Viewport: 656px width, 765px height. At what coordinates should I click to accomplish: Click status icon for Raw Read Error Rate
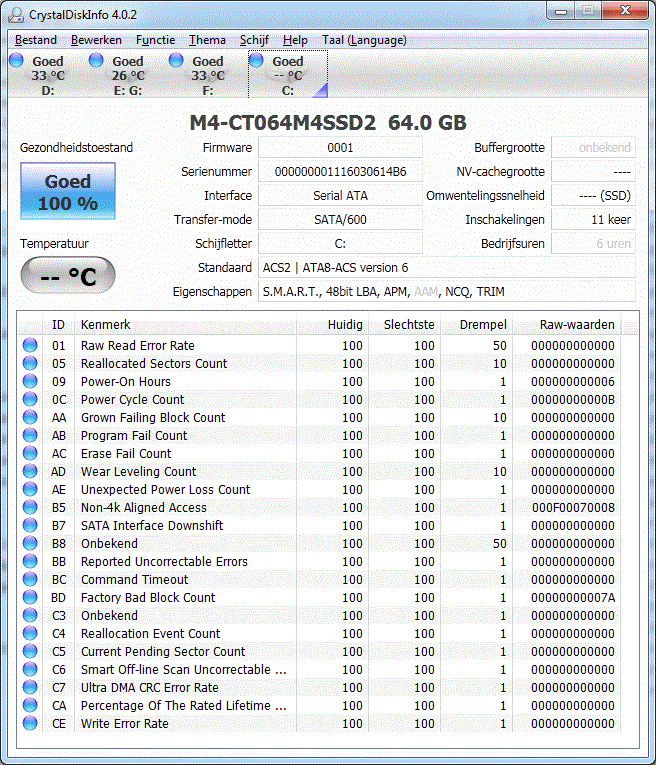click(x=30, y=345)
